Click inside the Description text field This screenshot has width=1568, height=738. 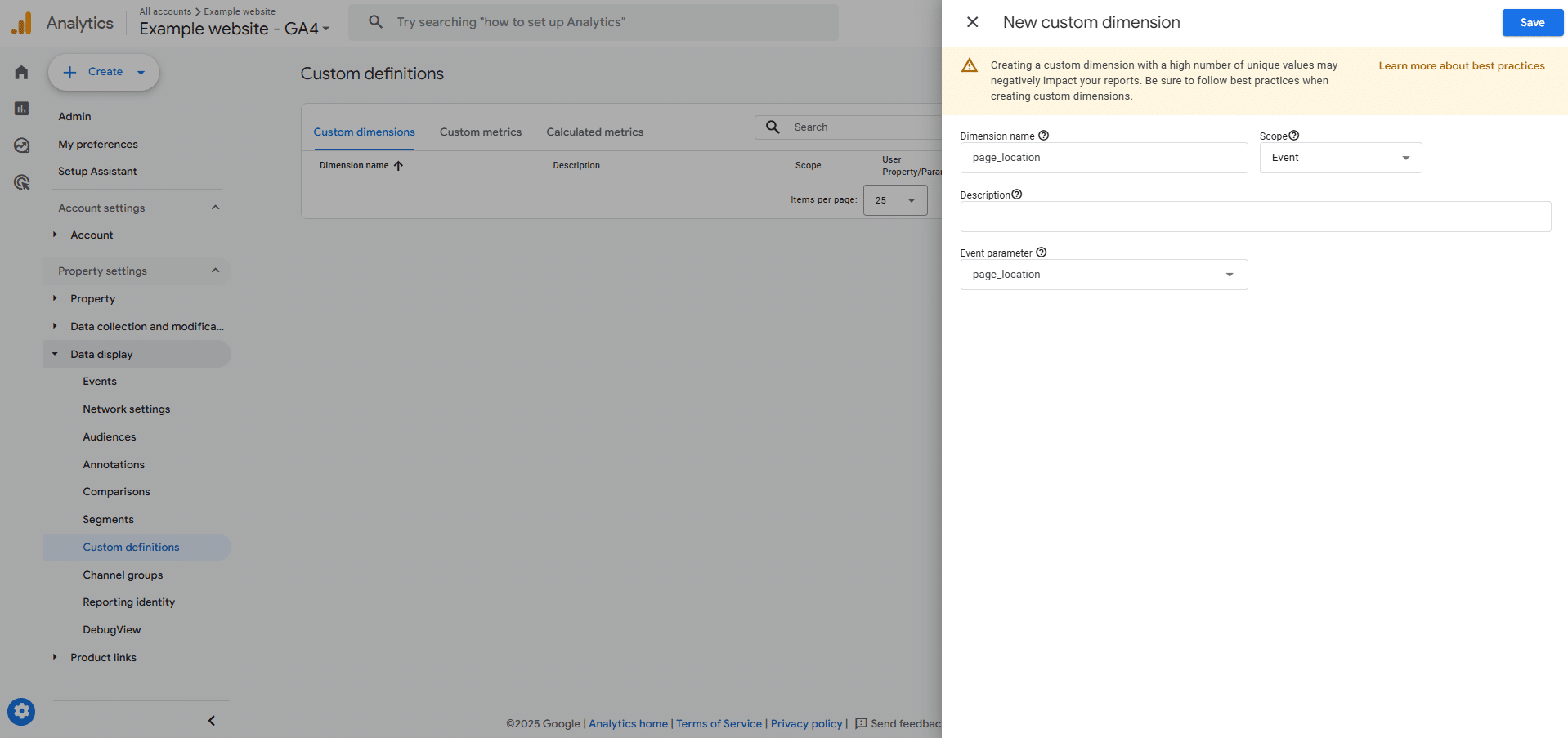(x=1255, y=216)
